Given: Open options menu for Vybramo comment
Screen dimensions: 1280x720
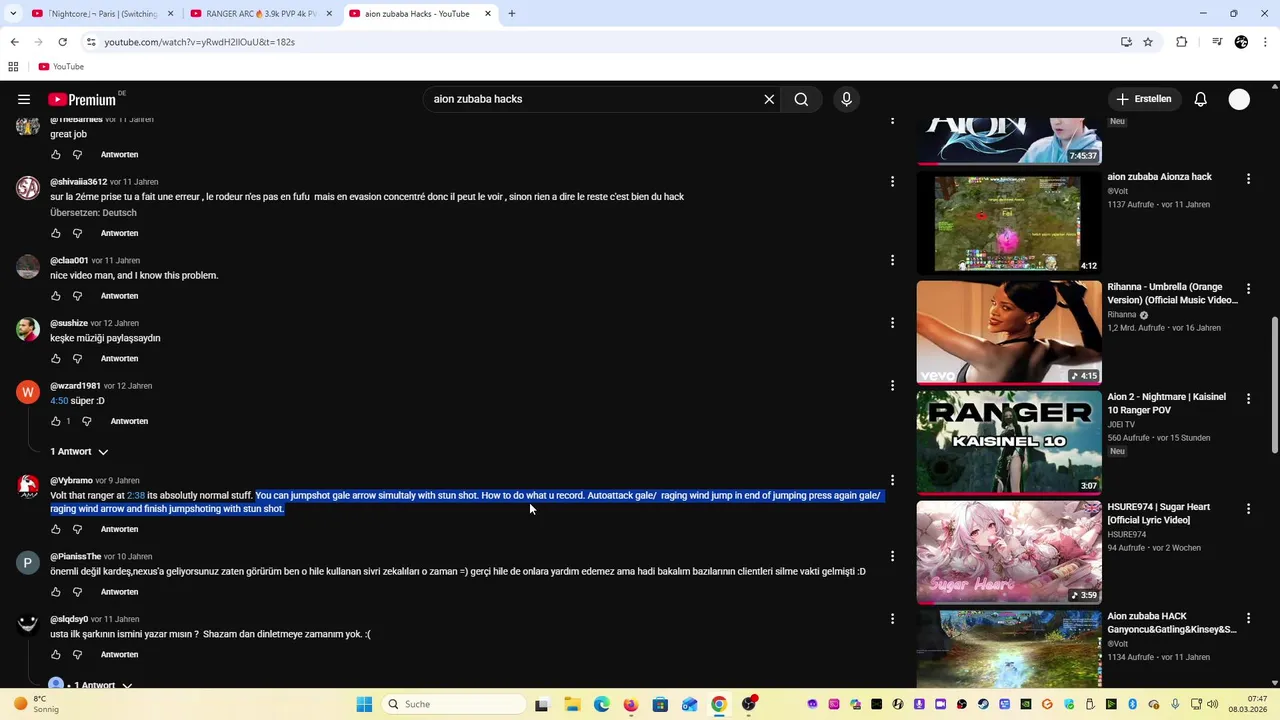Looking at the screenshot, I should [892, 480].
